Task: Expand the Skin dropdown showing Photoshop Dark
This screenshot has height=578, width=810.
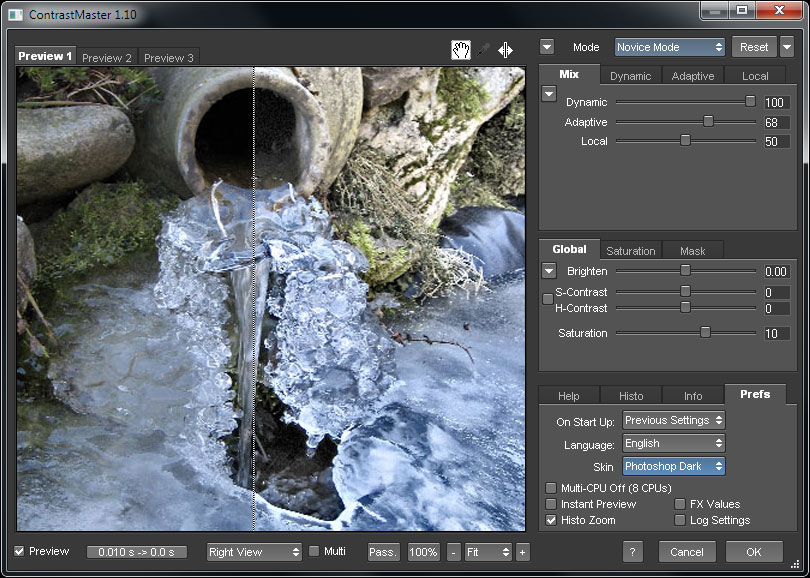Action: pyautogui.click(x=673, y=466)
